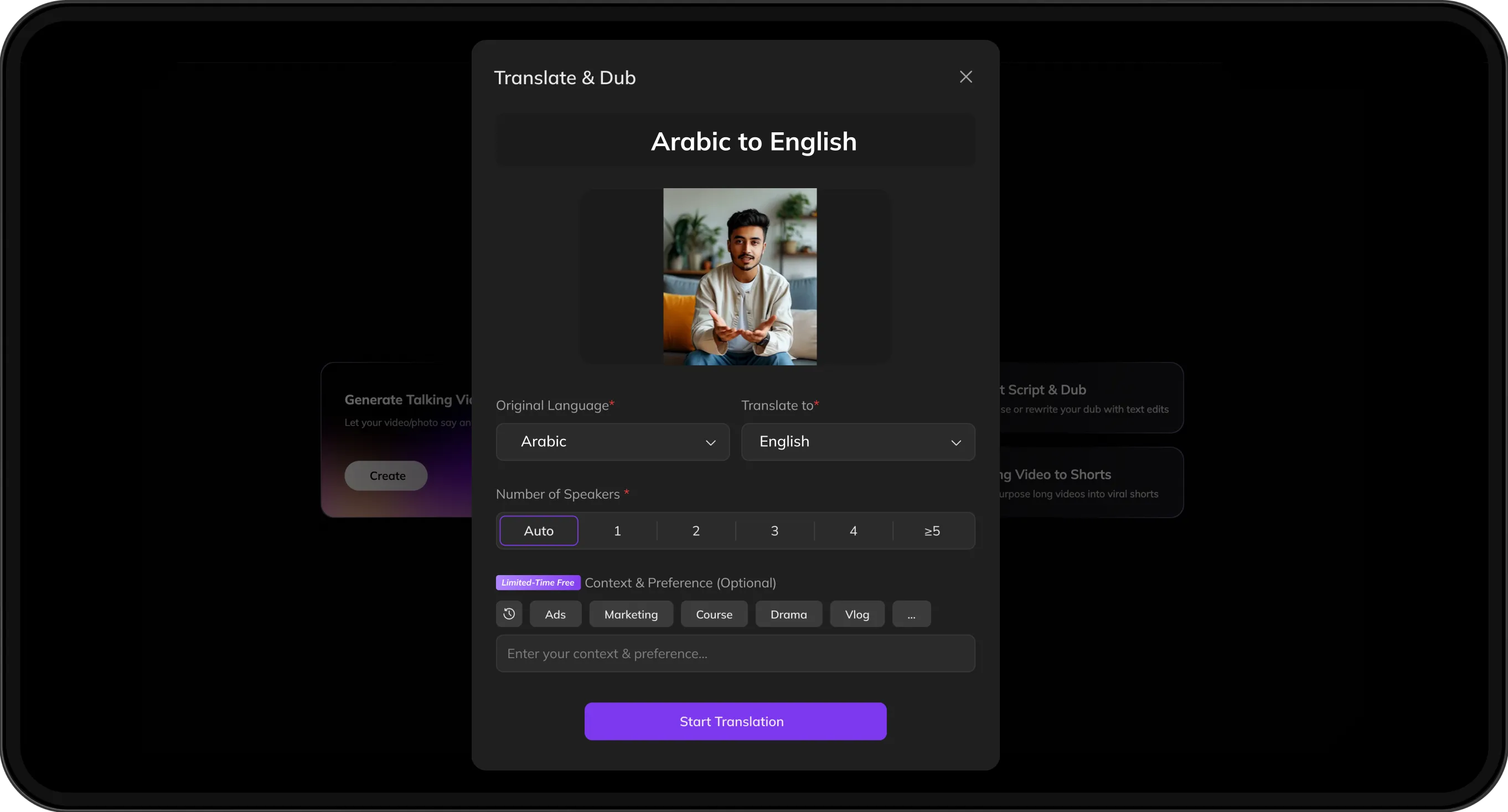Choose the Drama context preset

tap(788, 614)
